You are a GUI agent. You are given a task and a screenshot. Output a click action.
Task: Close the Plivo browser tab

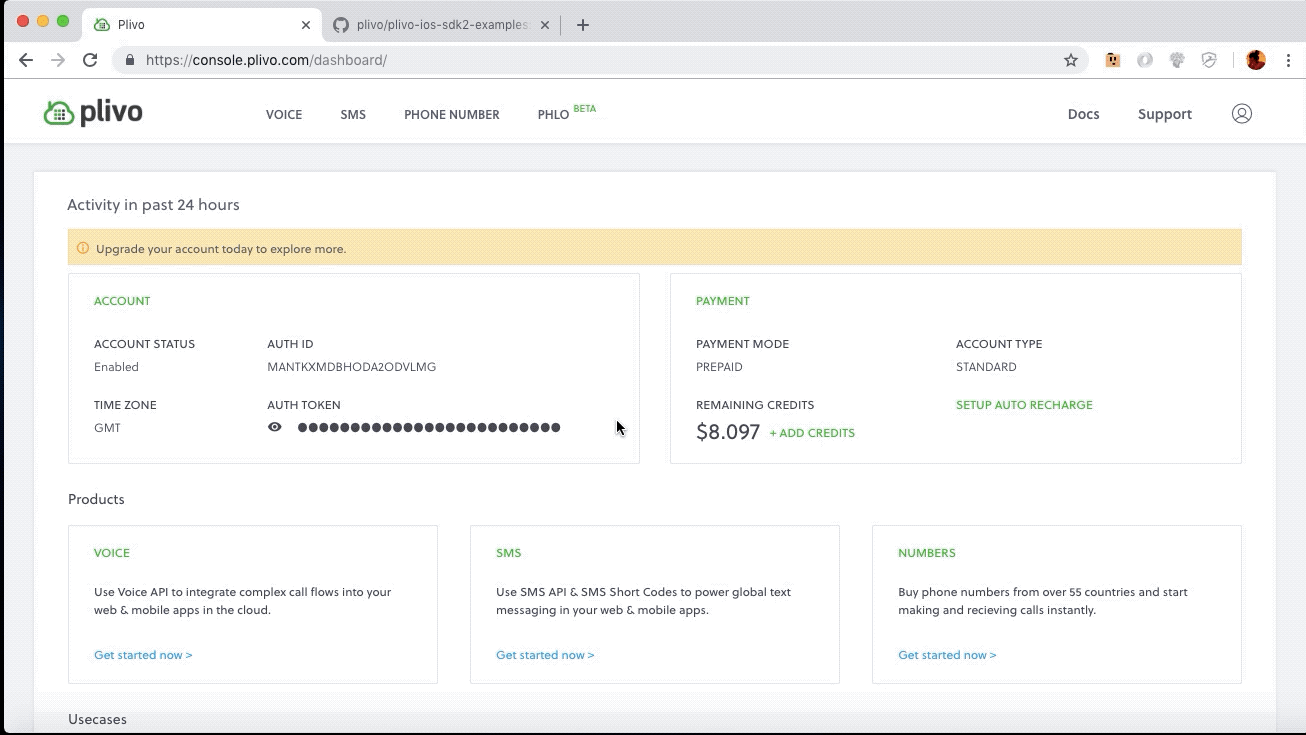pos(306,25)
